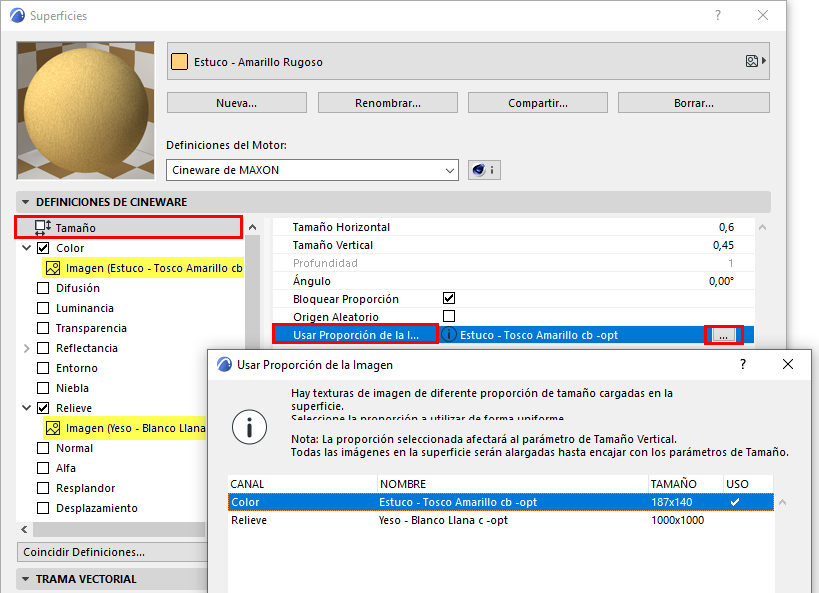The height and width of the screenshot is (593, 819).
Task: Enable the Luminancia channel checkbox
Action: [x=43, y=308]
